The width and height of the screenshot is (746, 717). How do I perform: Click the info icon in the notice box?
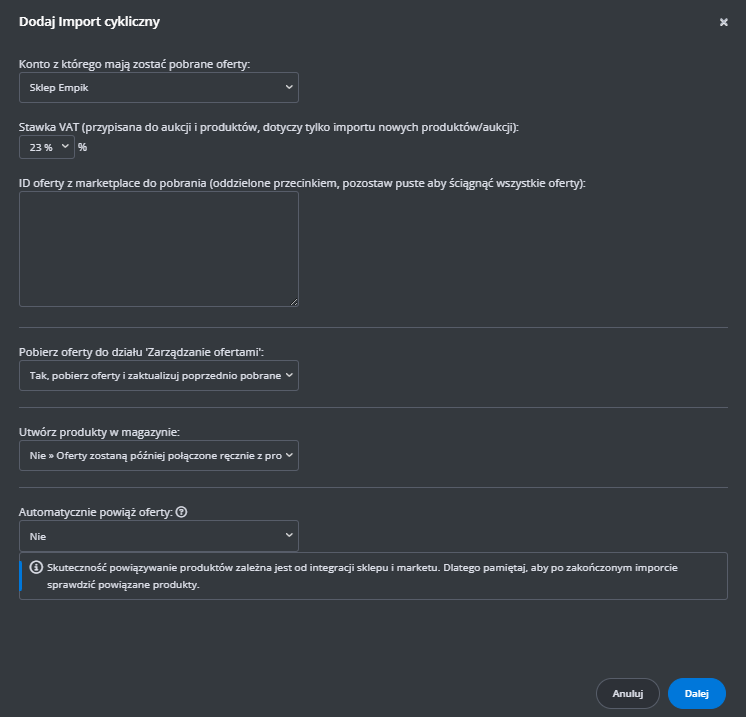(x=35, y=567)
